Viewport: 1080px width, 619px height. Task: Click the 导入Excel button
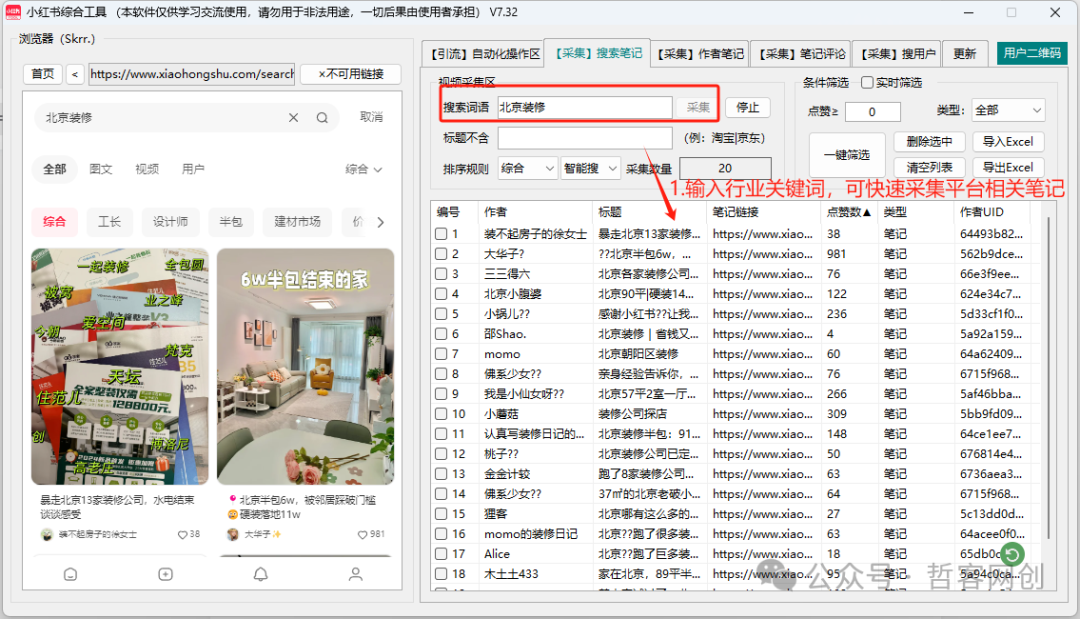1008,142
